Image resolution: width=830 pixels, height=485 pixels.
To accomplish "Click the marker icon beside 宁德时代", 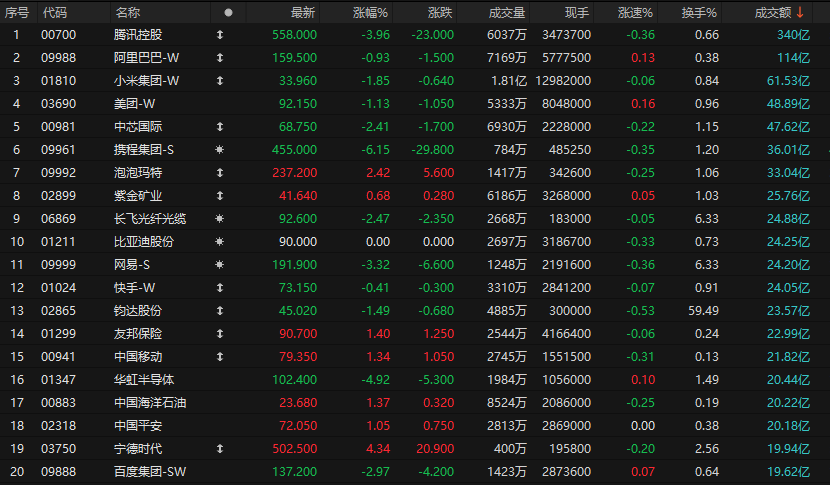I will [220, 449].
